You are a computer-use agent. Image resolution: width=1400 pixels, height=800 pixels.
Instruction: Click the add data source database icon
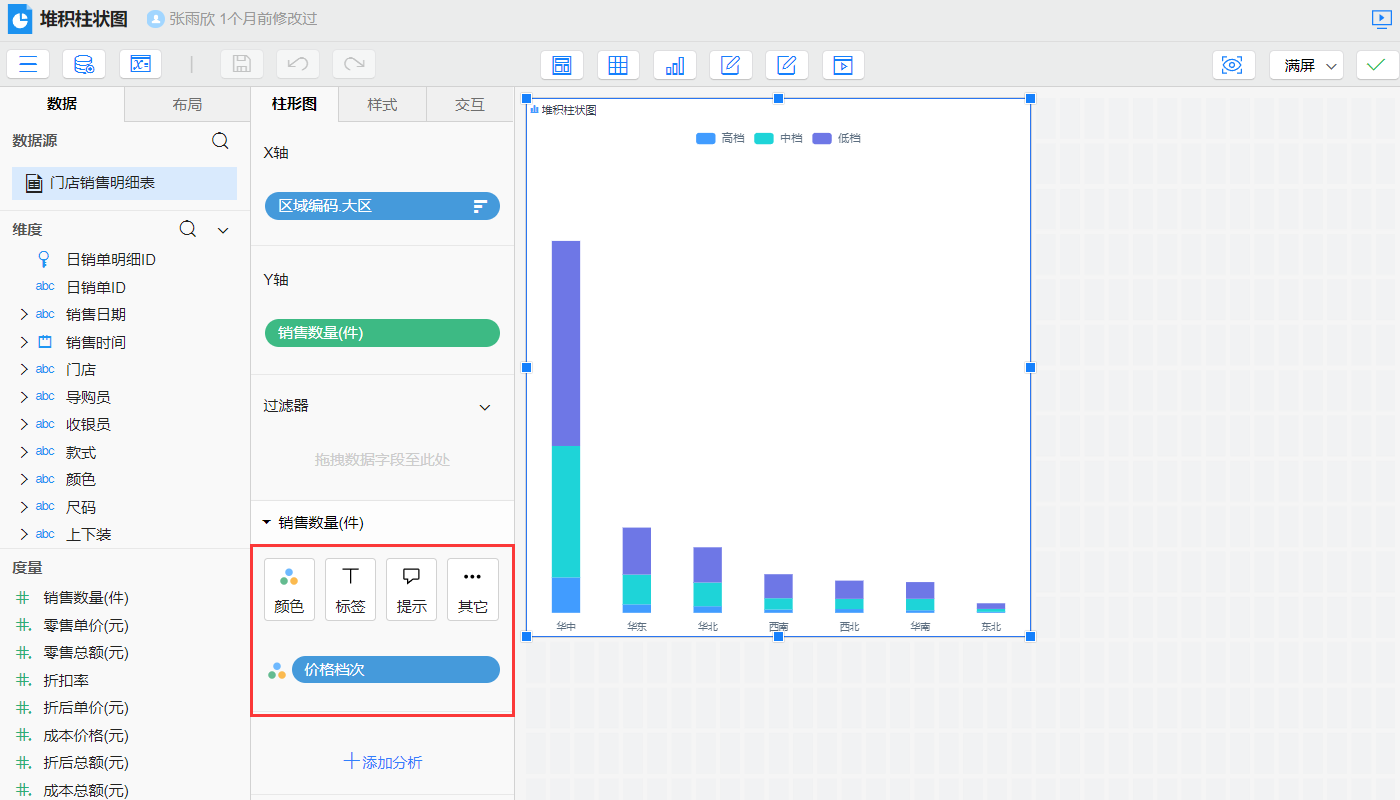tap(84, 65)
